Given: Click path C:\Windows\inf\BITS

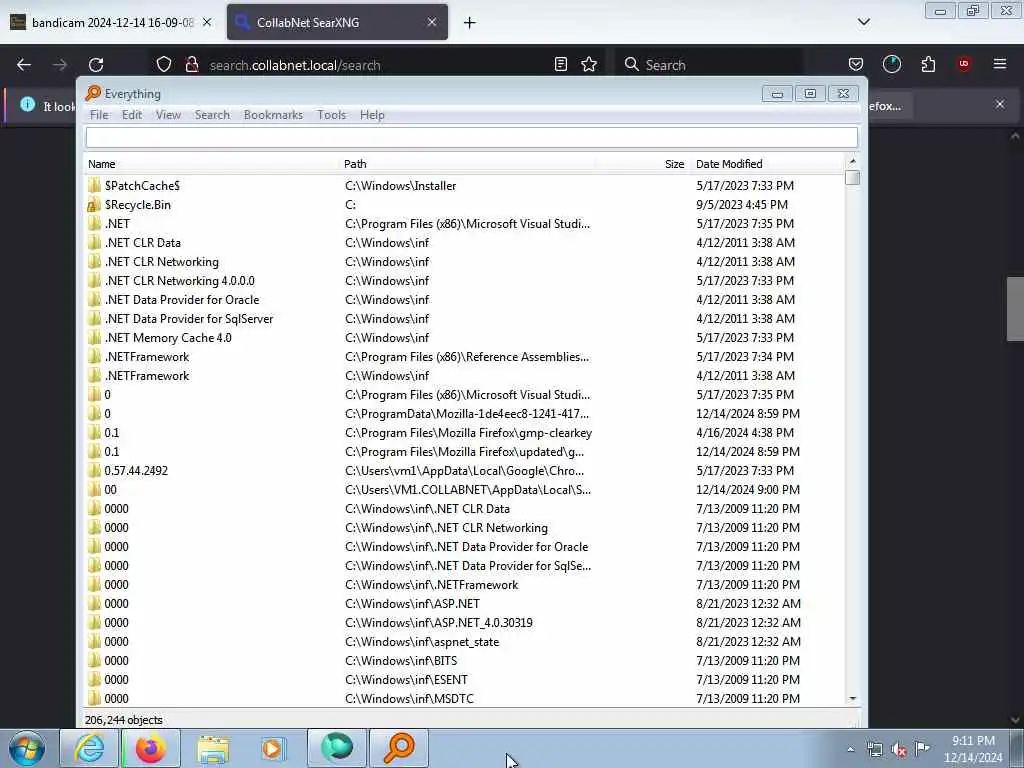Looking at the screenshot, I should 401,661.
